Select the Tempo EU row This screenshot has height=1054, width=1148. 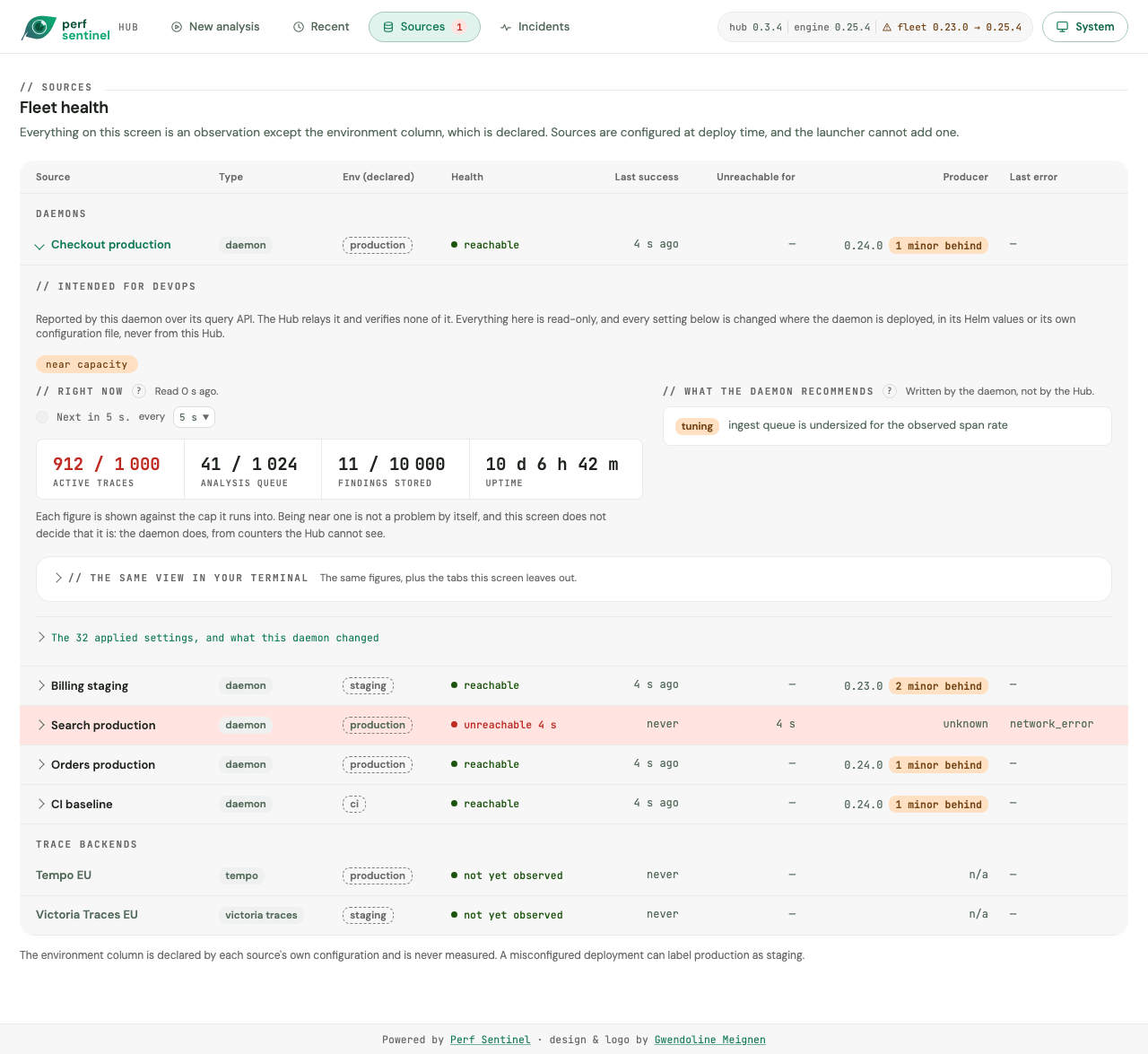click(574, 875)
